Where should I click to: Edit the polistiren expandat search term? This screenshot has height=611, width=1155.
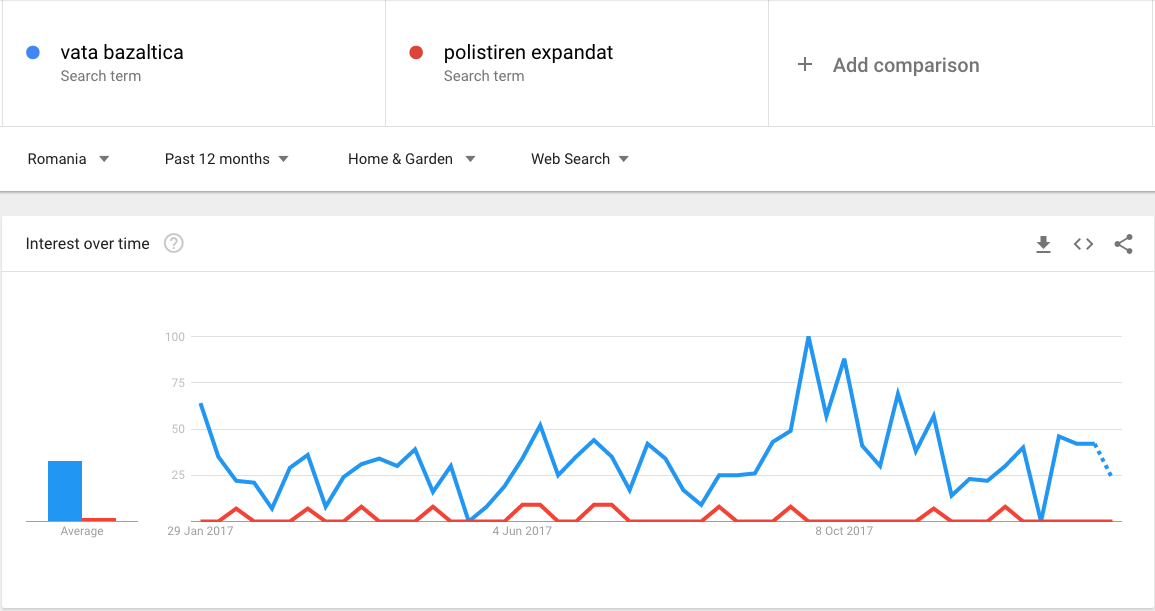tap(528, 52)
